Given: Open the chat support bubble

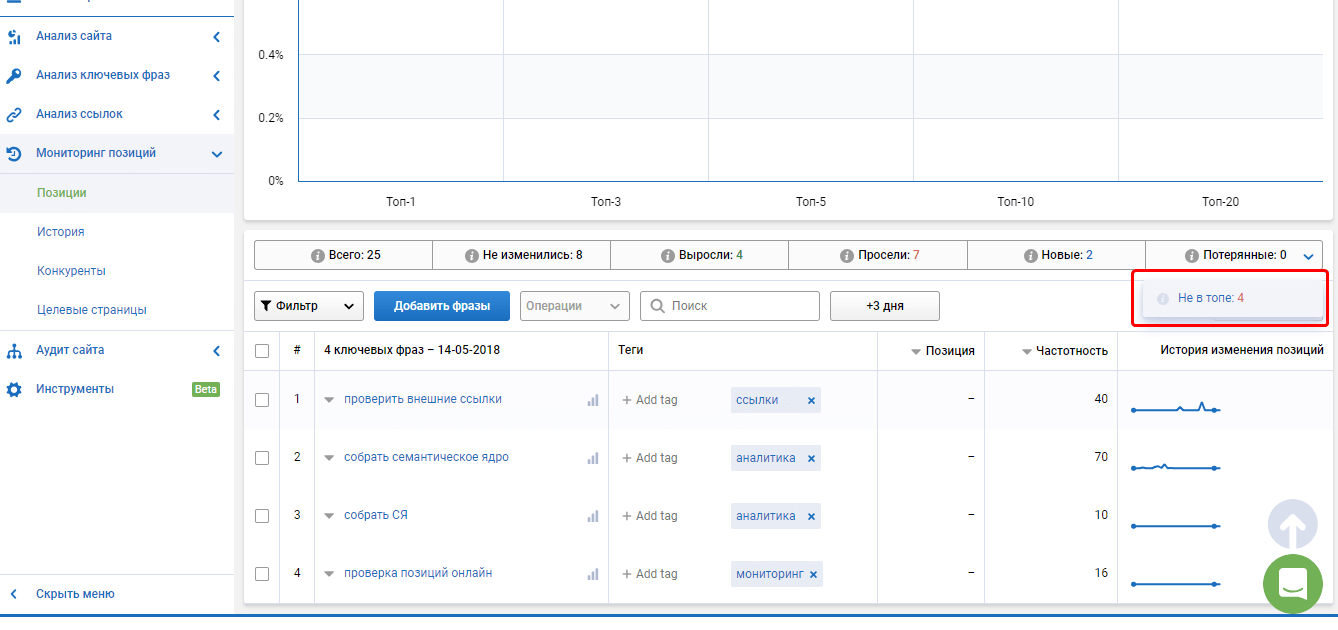Looking at the screenshot, I should coord(1293,583).
